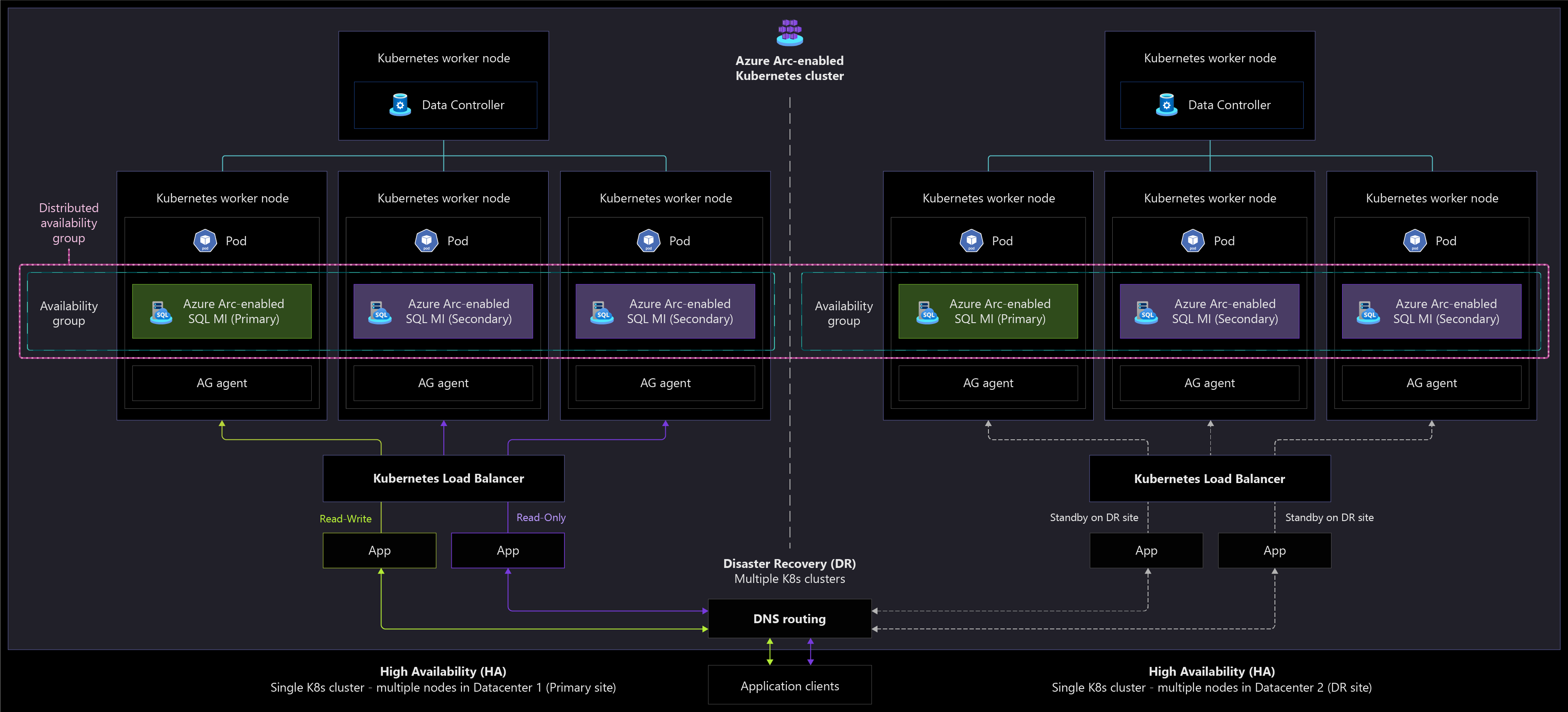Image resolution: width=1568 pixels, height=712 pixels.
Task: Select Pod icon in node directly under Datacenter 2 Data Controller
Action: click(1193, 241)
